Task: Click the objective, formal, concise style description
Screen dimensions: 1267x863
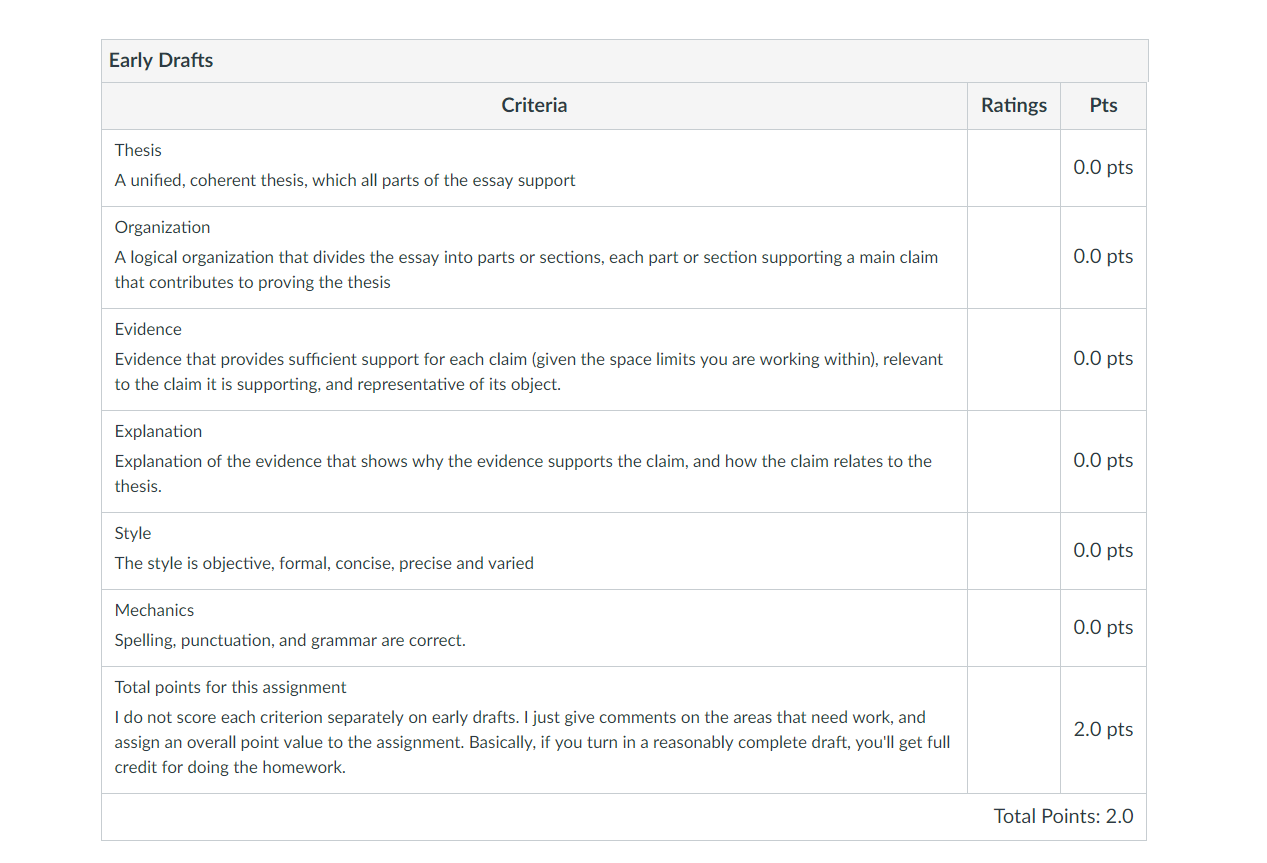Action: (324, 563)
